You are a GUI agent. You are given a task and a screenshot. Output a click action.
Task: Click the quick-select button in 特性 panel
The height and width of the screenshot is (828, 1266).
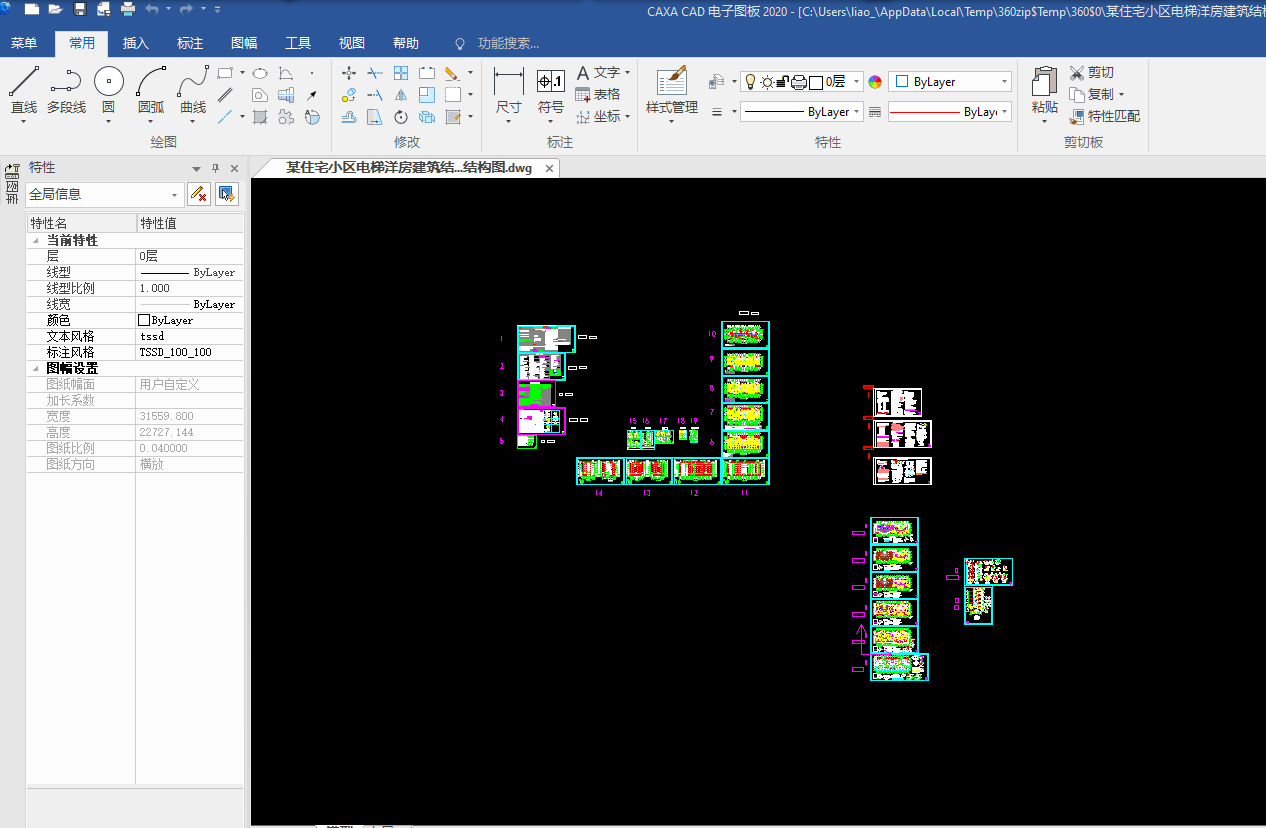click(x=227, y=194)
